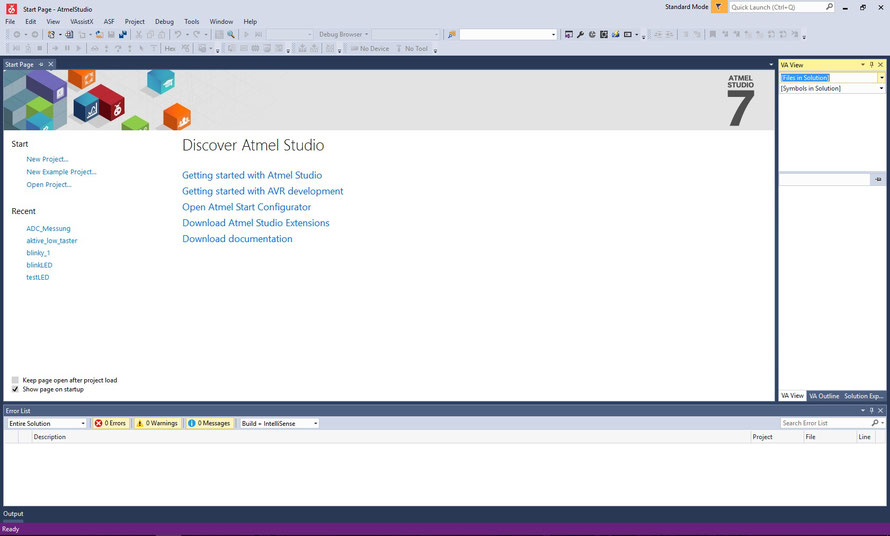The height and width of the screenshot is (536, 890).
Task: Toggle the 0 Warnings filter
Action: 157,423
